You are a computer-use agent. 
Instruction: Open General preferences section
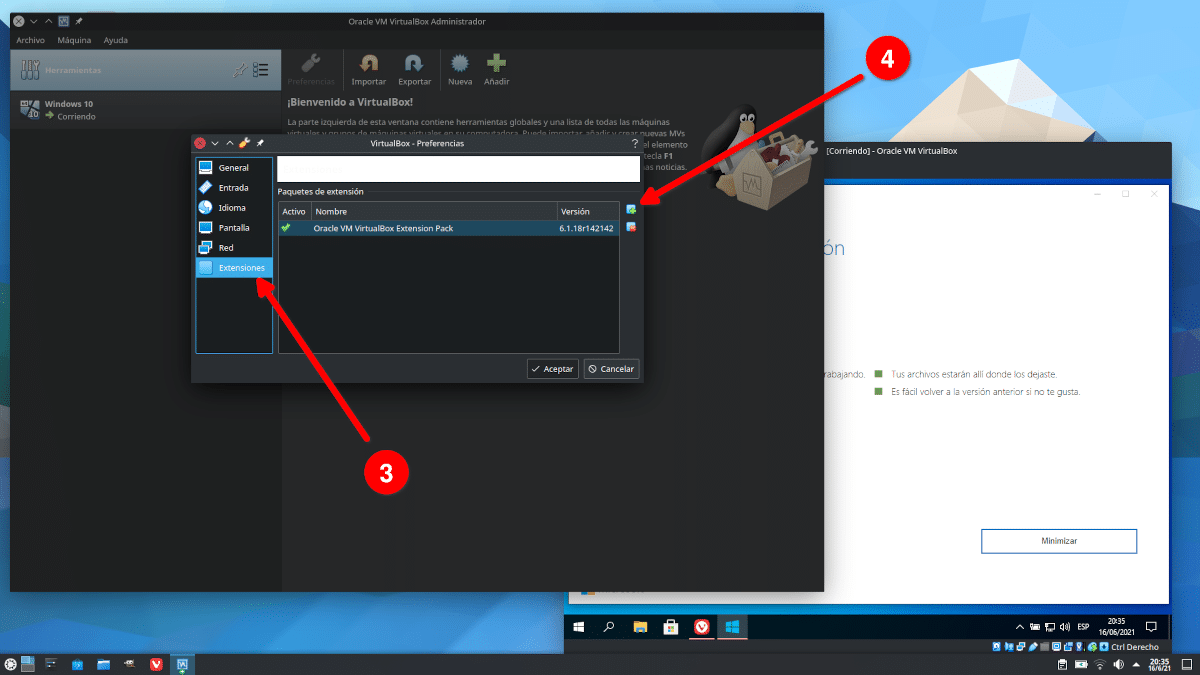[x=234, y=168]
